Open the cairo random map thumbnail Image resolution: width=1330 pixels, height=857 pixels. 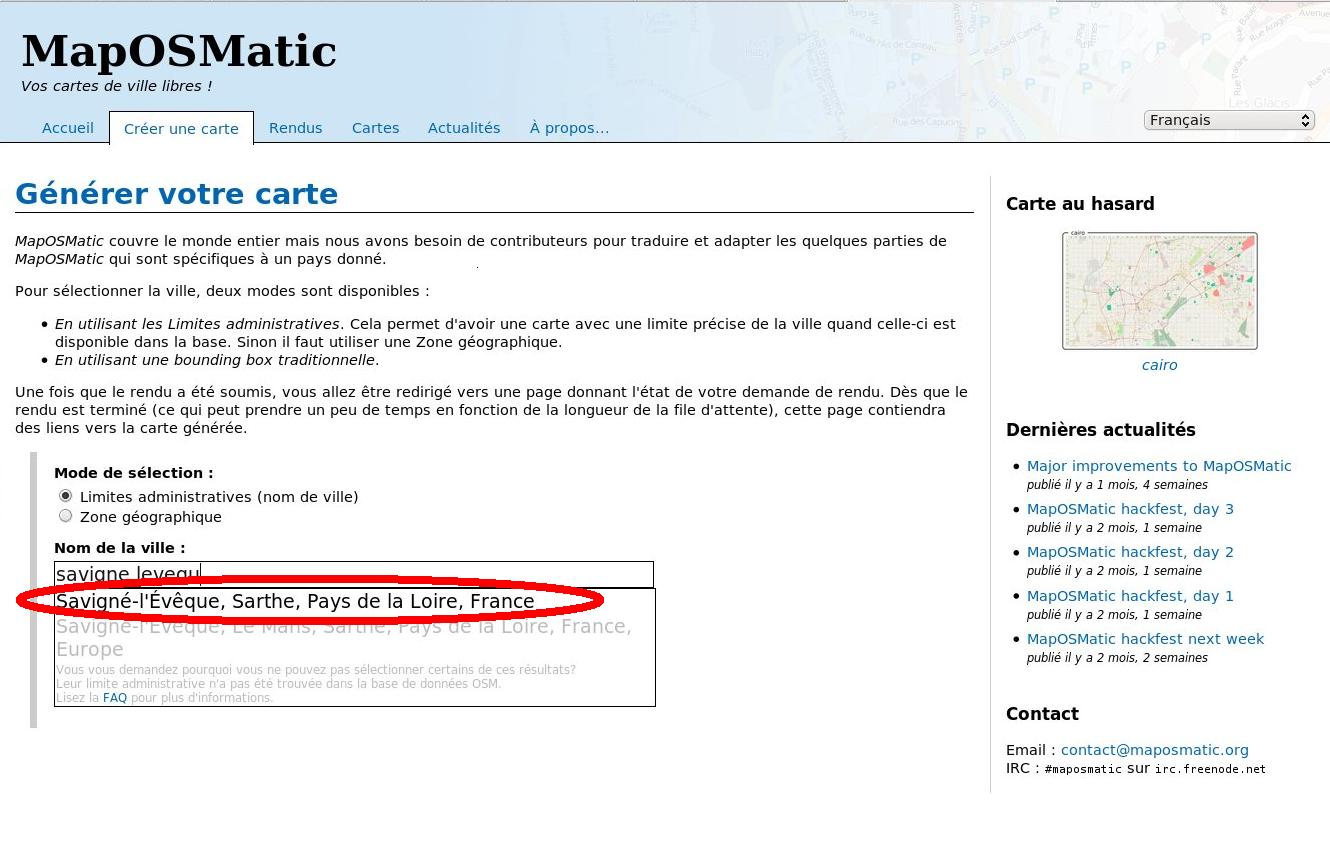[1159, 291]
